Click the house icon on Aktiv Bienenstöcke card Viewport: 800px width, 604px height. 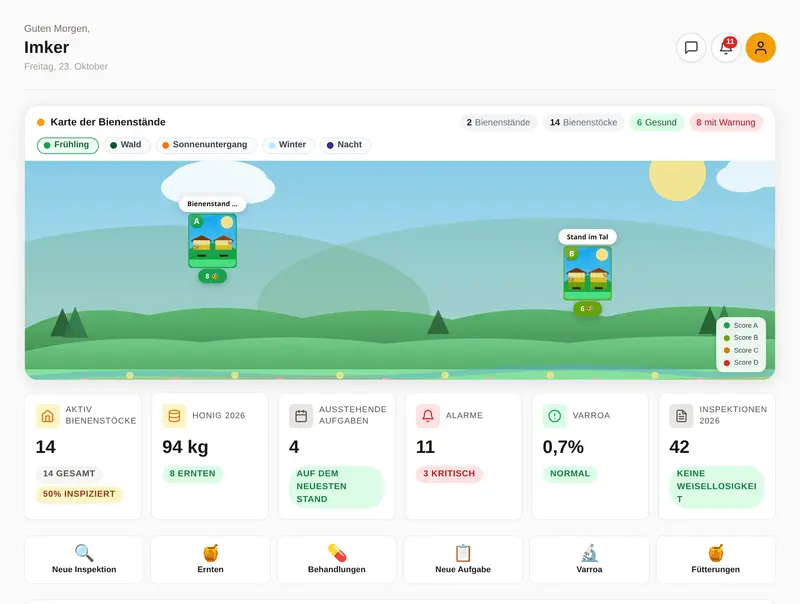47,416
